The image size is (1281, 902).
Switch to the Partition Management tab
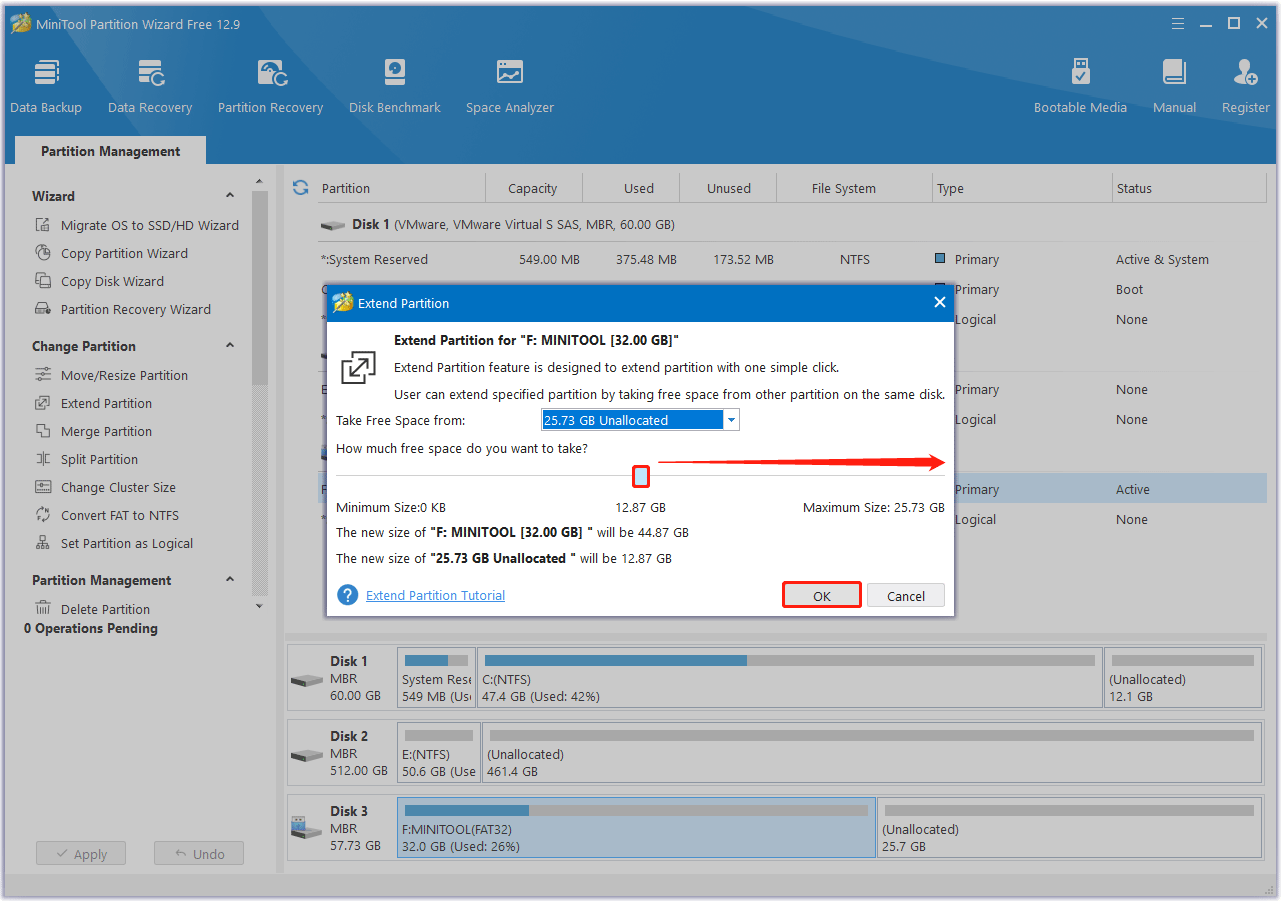click(110, 151)
